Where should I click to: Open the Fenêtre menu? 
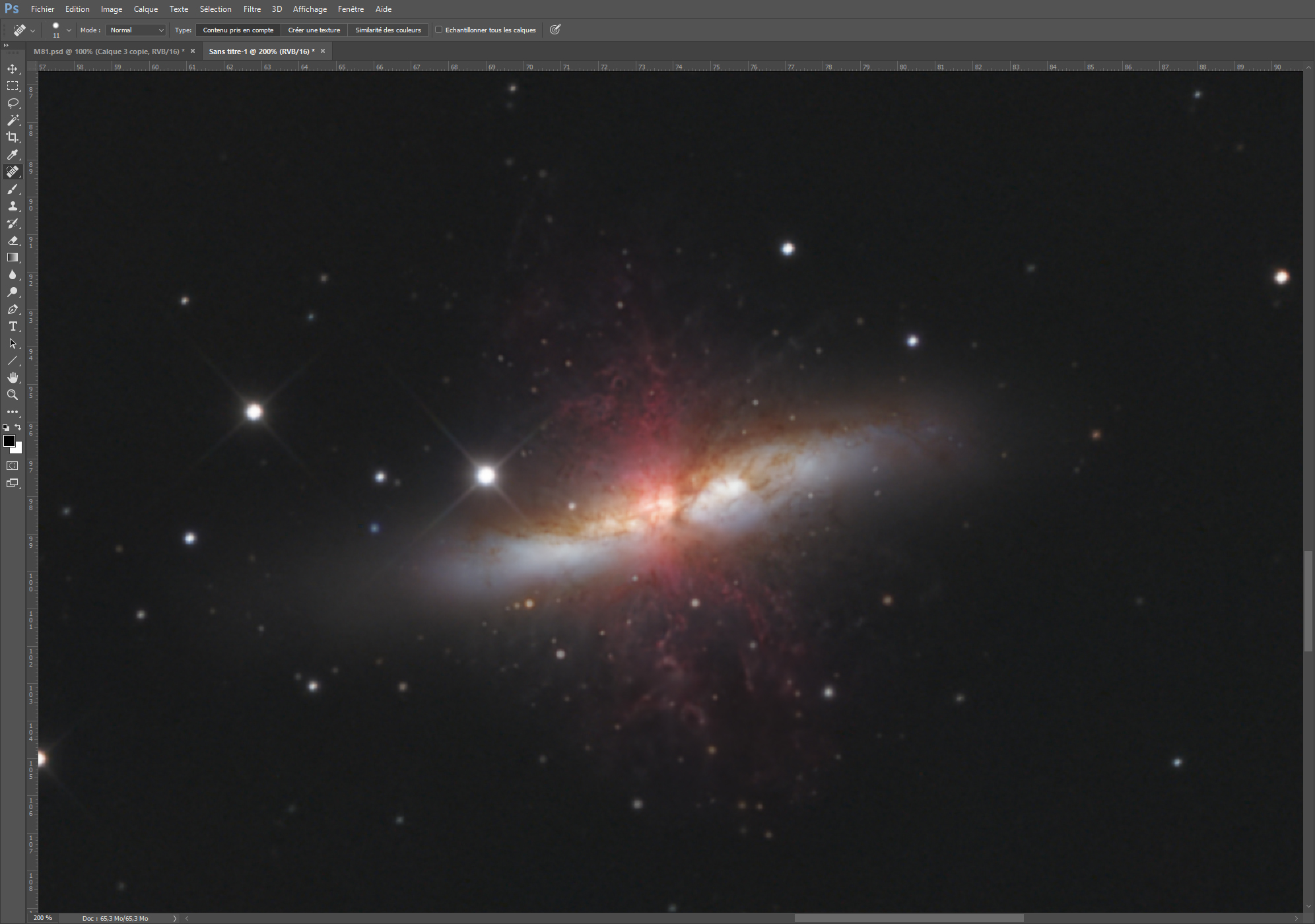[x=351, y=9]
